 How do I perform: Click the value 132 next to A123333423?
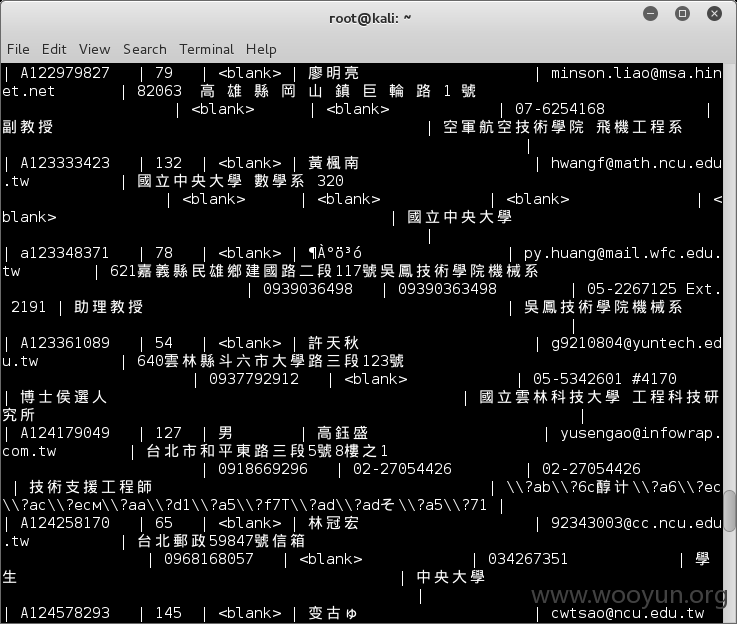(x=168, y=163)
